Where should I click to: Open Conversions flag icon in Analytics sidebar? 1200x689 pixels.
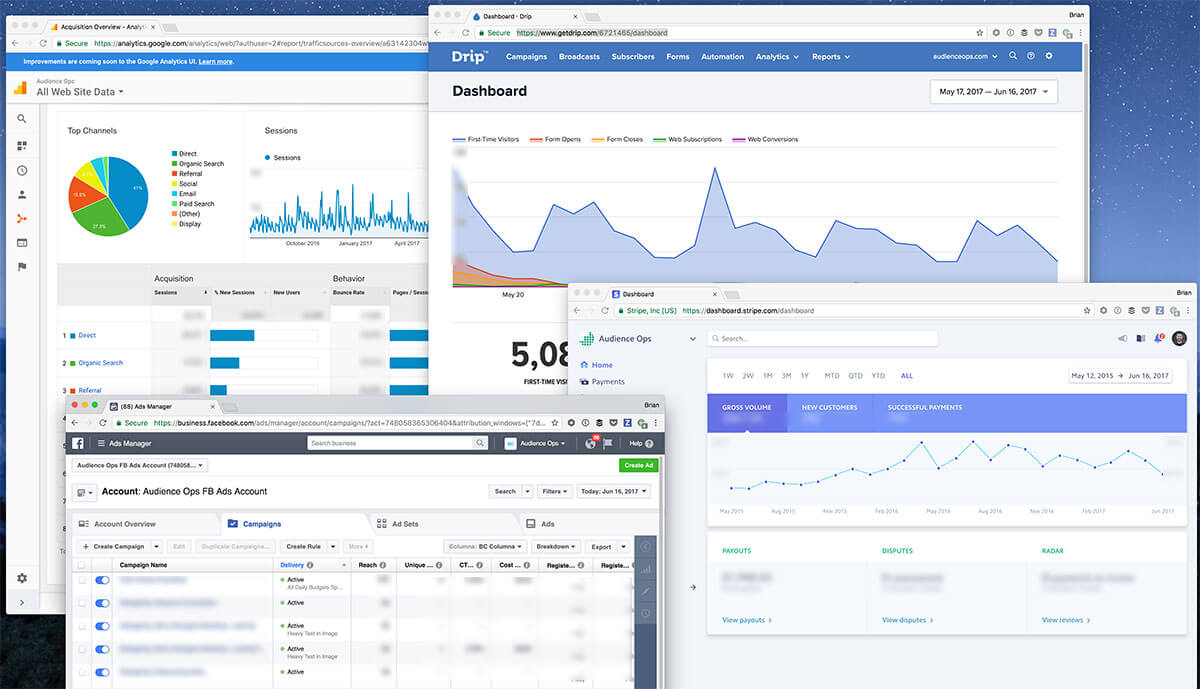[x=22, y=267]
